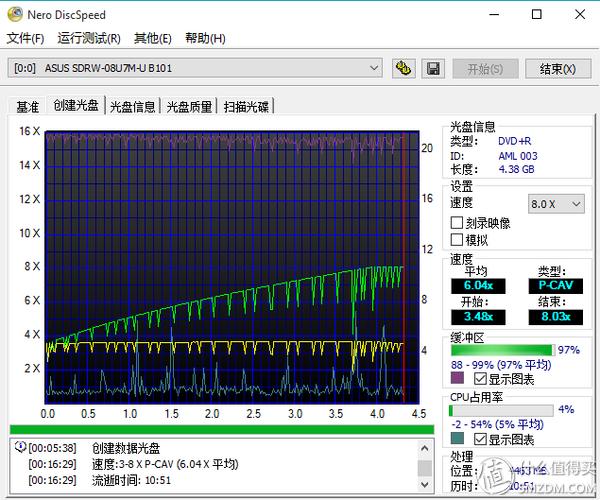600x500 pixels.
Task: Switch to the 光盘质量 tab
Action: [189, 106]
